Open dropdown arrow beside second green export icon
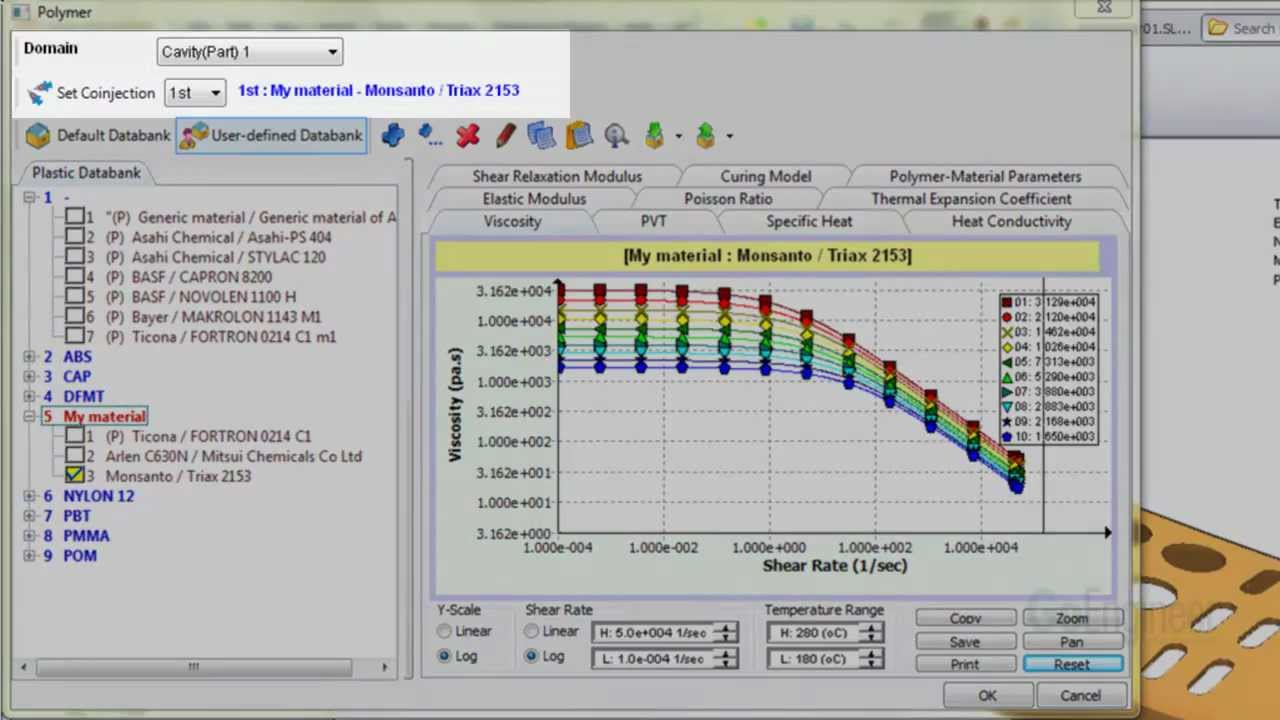Screen dimensions: 1280x720 tap(730, 136)
